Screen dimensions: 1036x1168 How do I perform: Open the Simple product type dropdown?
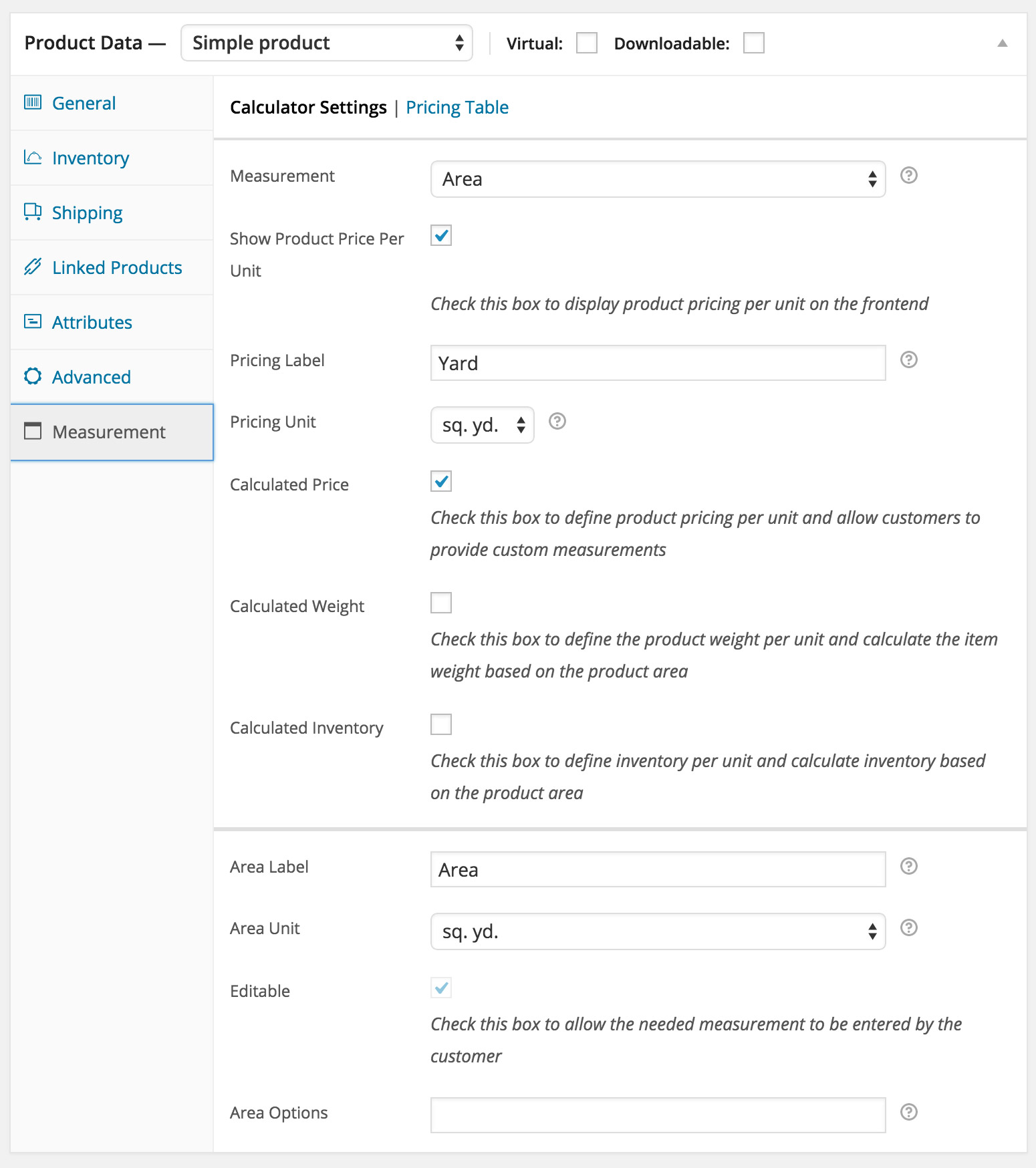tap(326, 43)
